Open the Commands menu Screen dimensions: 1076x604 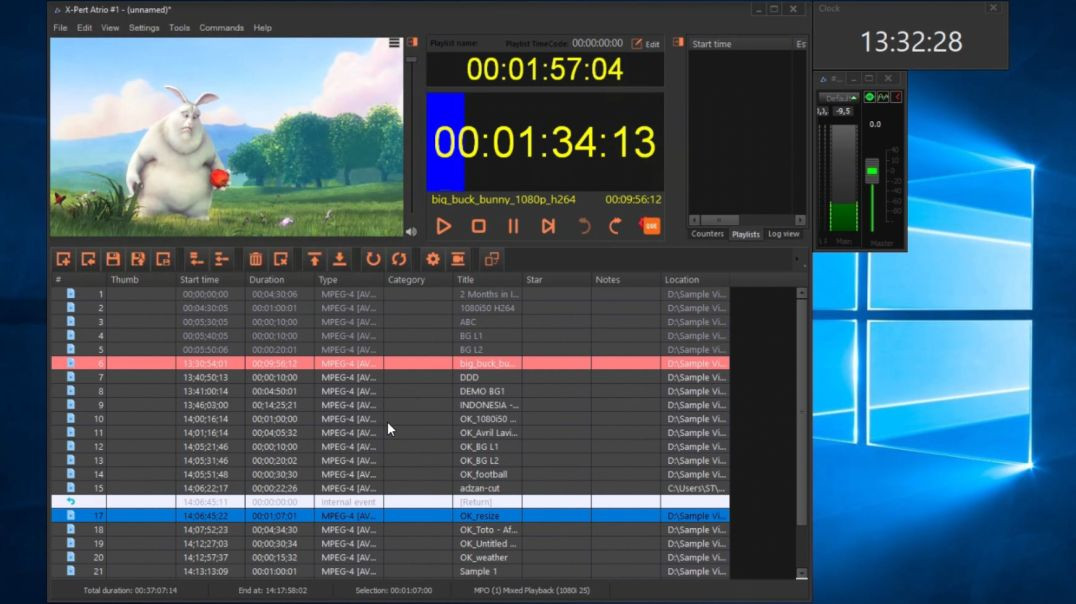[222, 28]
